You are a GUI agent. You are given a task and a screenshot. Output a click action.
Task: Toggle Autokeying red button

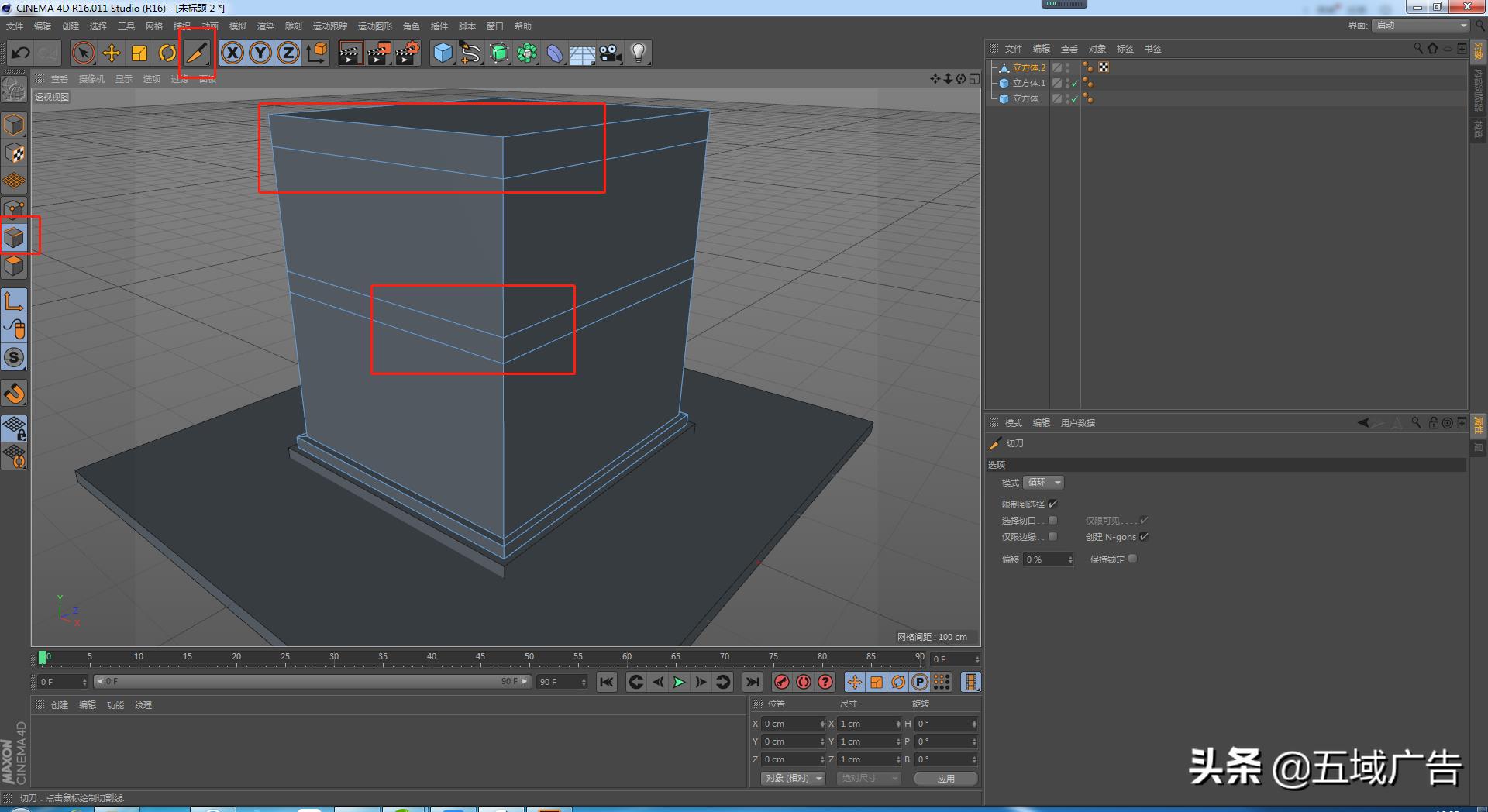(804, 682)
